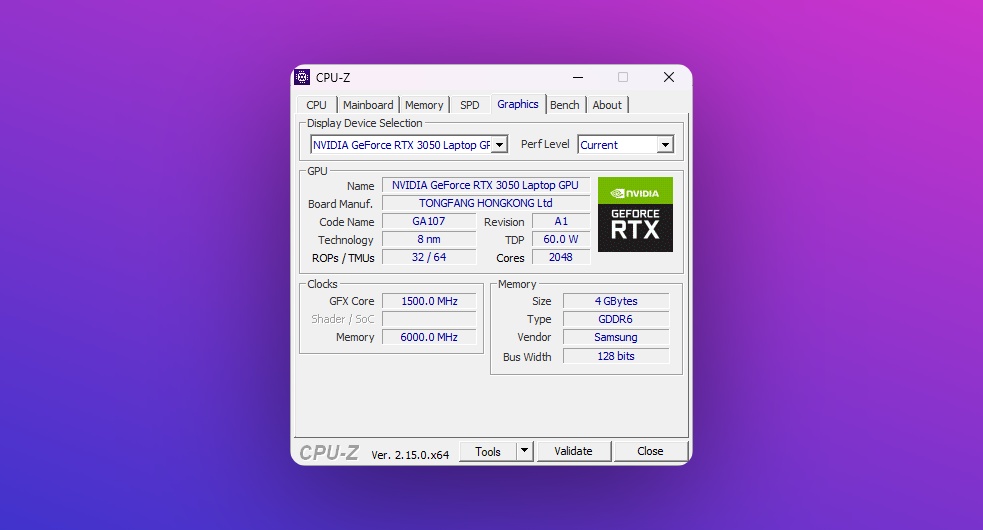This screenshot has height=530, width=983.
Task: Open the Display Device Selection dropdown
Action: point(500,145)
